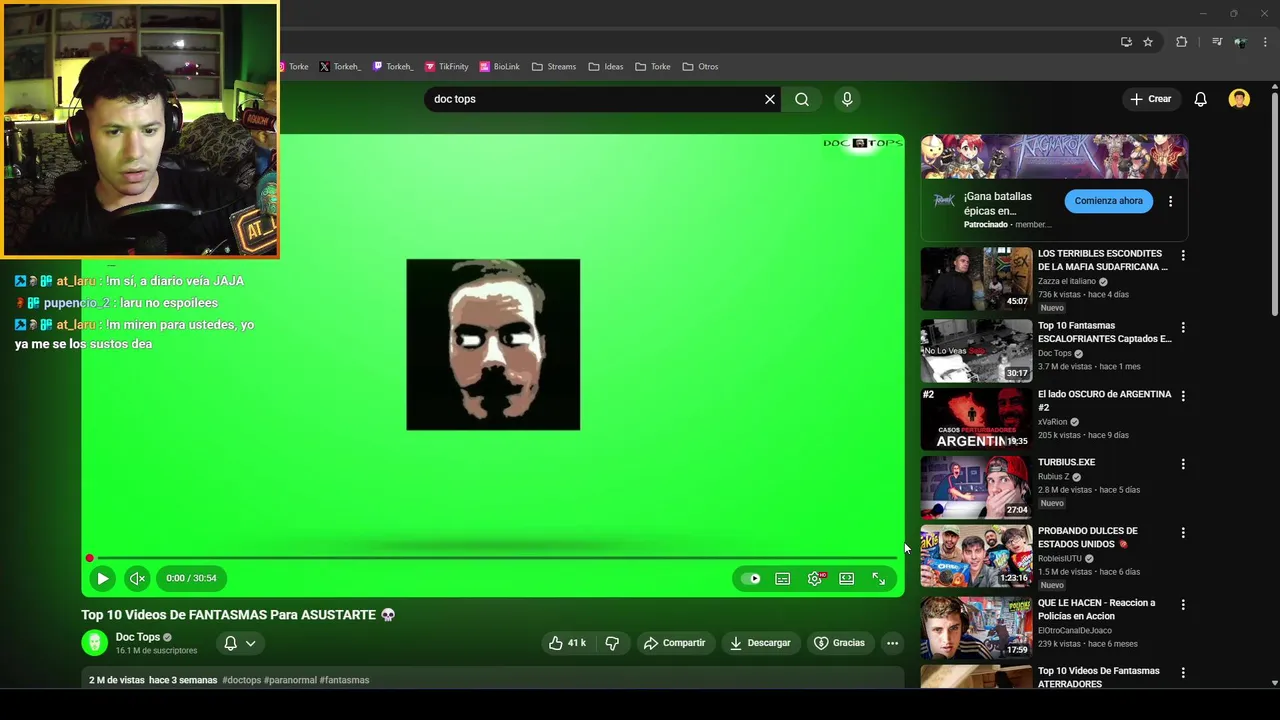Viewport: 1280px width, 720px height.
Task: Click the install app icon in the address bar
Action: point(1126,42)
